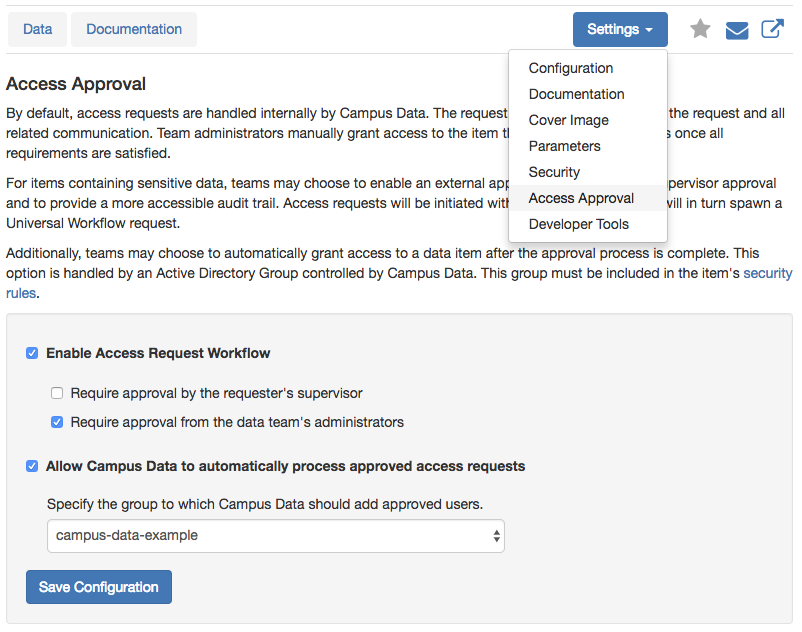Click the Access Approval heading
This screenshot has height=632, width=802.
pyautogui.click(x=76, y=84)
